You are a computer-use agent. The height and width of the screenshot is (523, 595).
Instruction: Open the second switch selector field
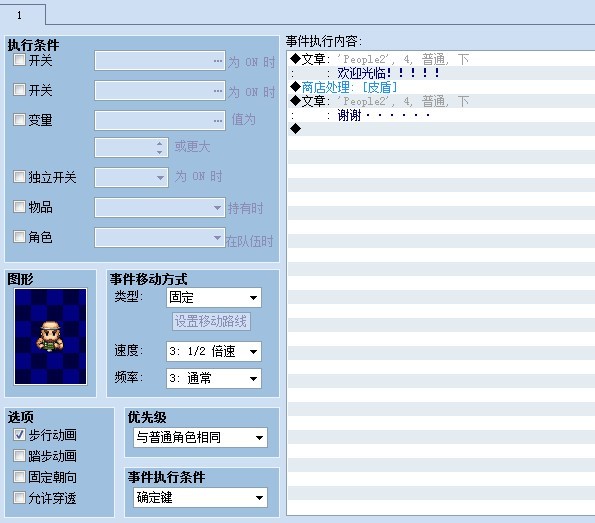(x=160, y=91)
